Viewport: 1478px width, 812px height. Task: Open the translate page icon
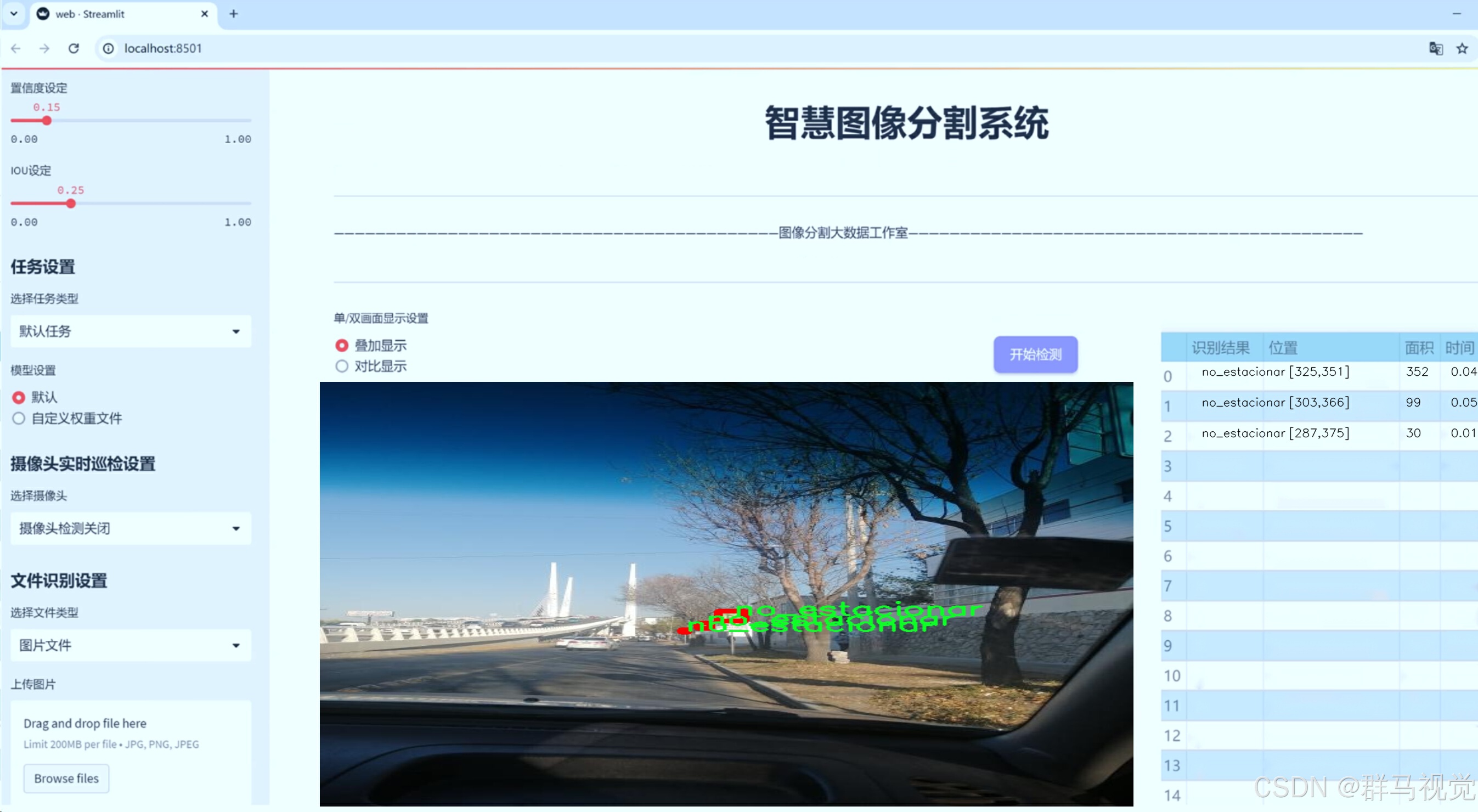tap(1436, 48)
